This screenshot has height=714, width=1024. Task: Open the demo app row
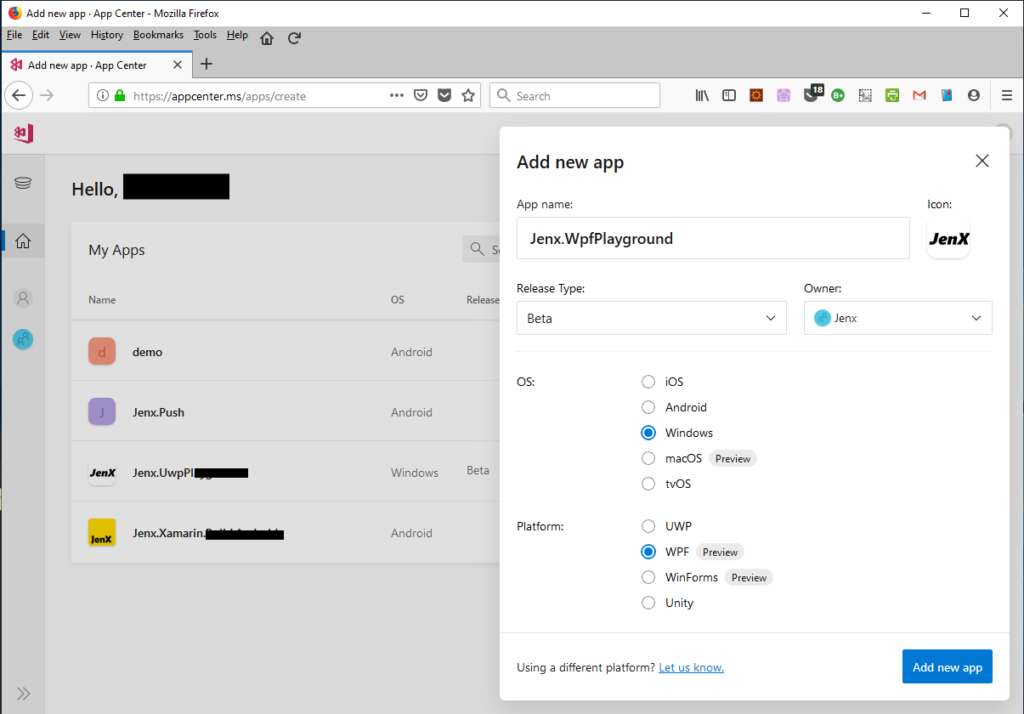[286, 351]
